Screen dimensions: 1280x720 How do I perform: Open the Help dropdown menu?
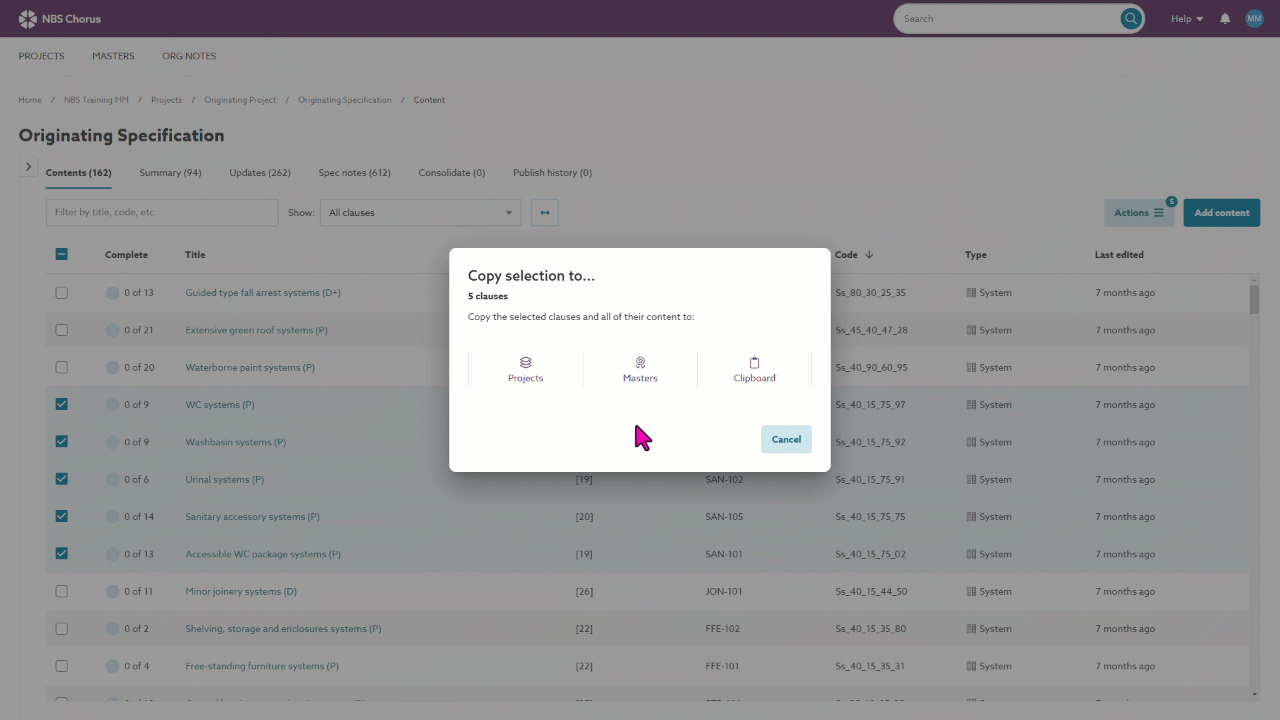tap(1187, 19)
